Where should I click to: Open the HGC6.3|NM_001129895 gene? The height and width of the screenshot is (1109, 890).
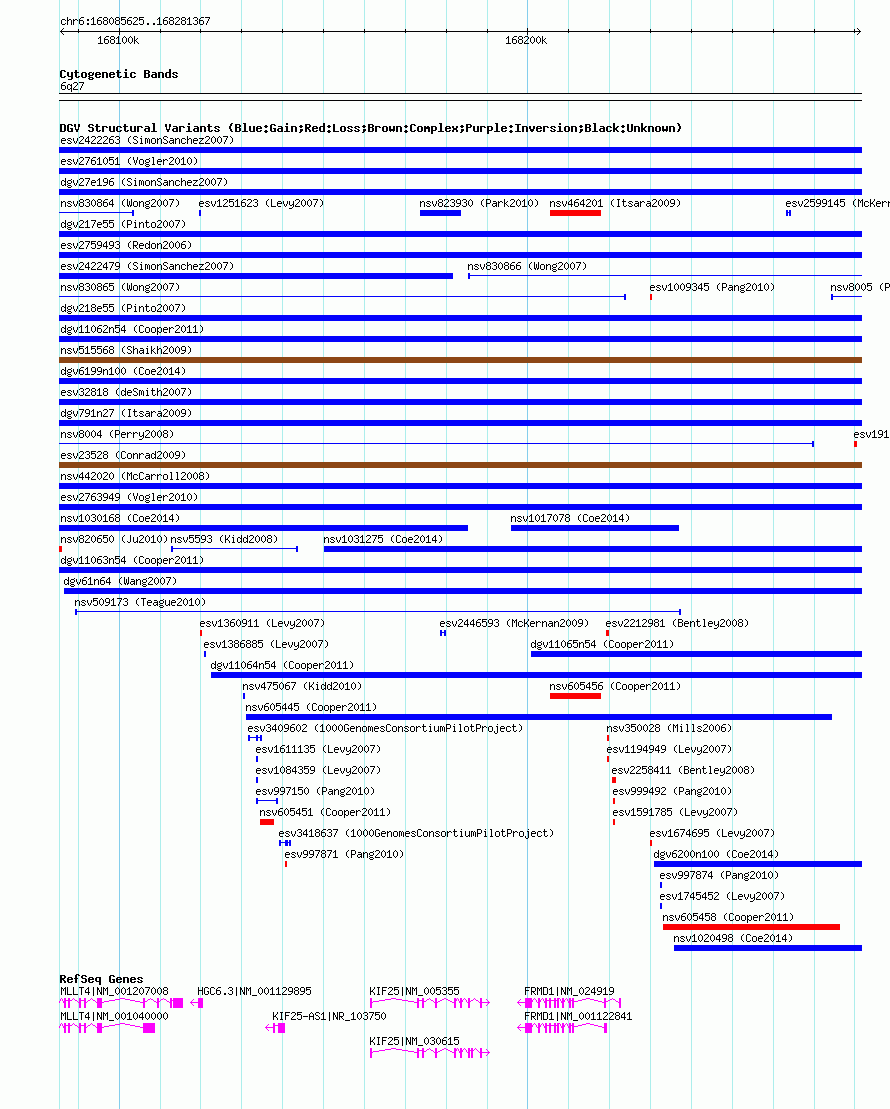click(254, 992)
